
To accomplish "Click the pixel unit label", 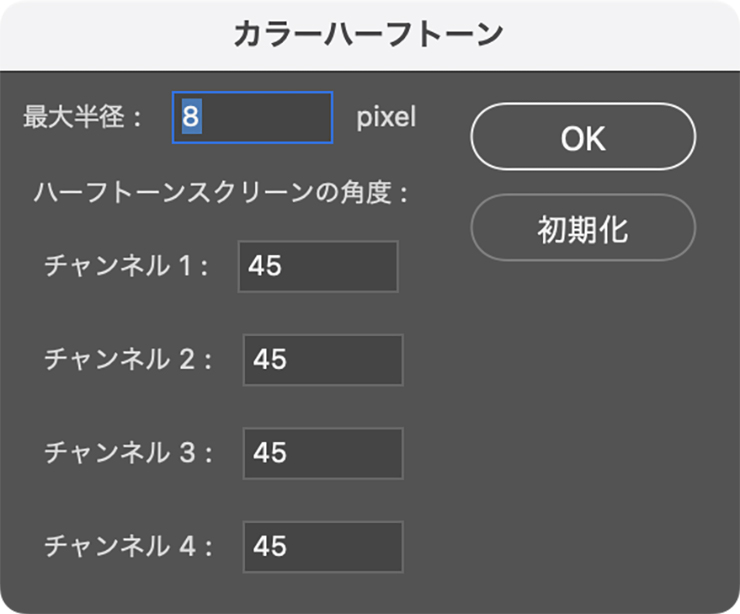I will pos(385,118).
